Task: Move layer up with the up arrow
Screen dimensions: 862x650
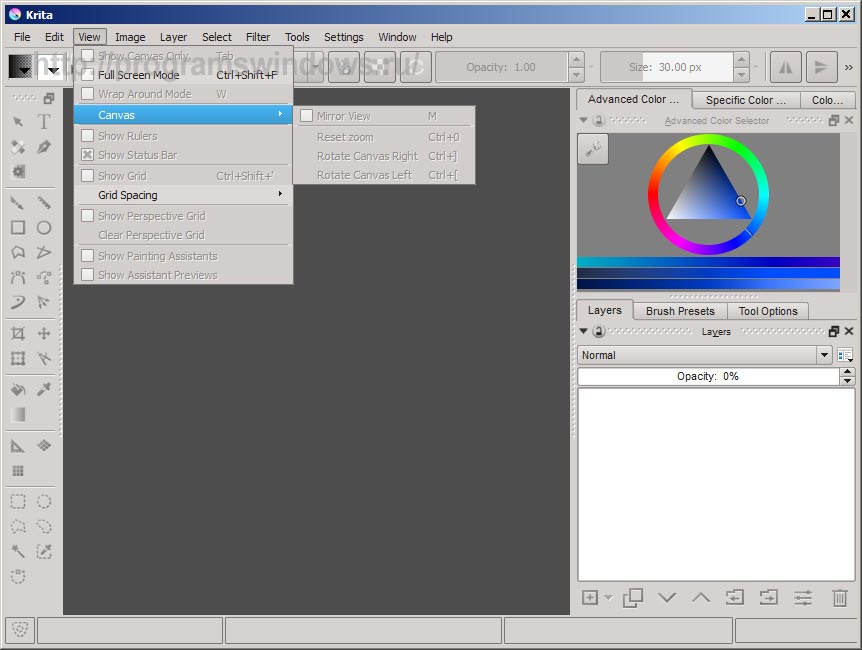Action: [x=700, y=598]
